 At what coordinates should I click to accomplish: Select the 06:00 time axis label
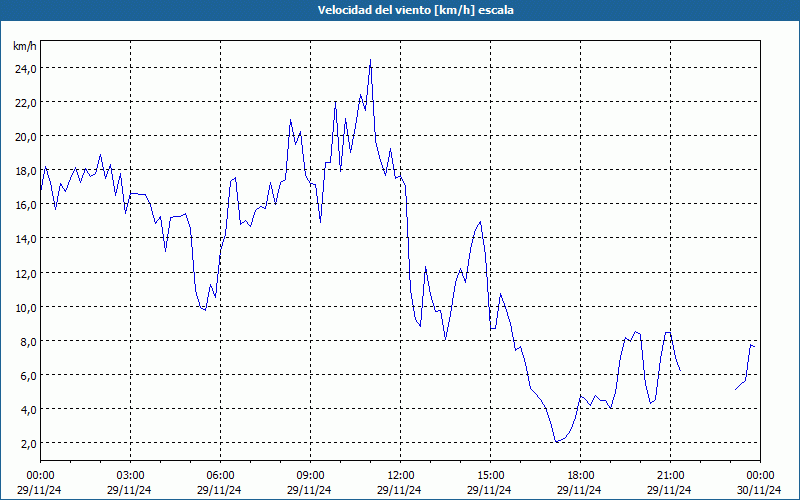[x=220, y=475]
